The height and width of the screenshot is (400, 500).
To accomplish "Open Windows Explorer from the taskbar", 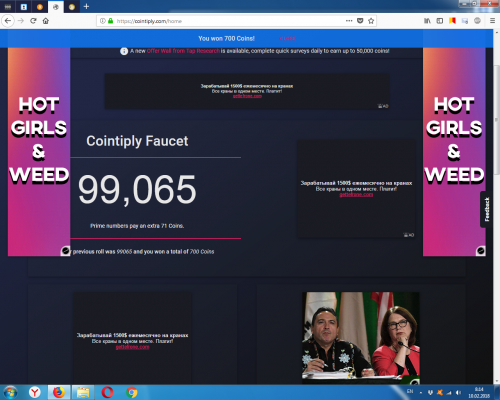I will [83, 392].
